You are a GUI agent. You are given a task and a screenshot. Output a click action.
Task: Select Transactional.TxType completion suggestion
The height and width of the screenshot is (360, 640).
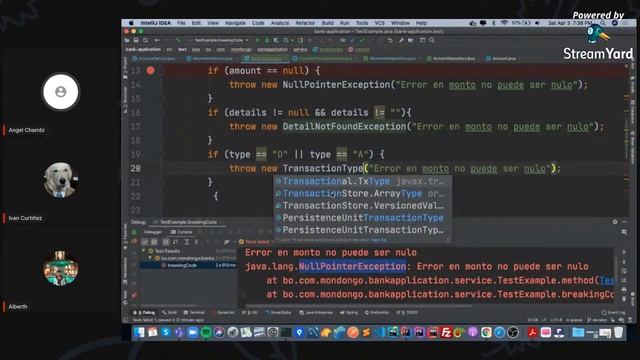362,181
